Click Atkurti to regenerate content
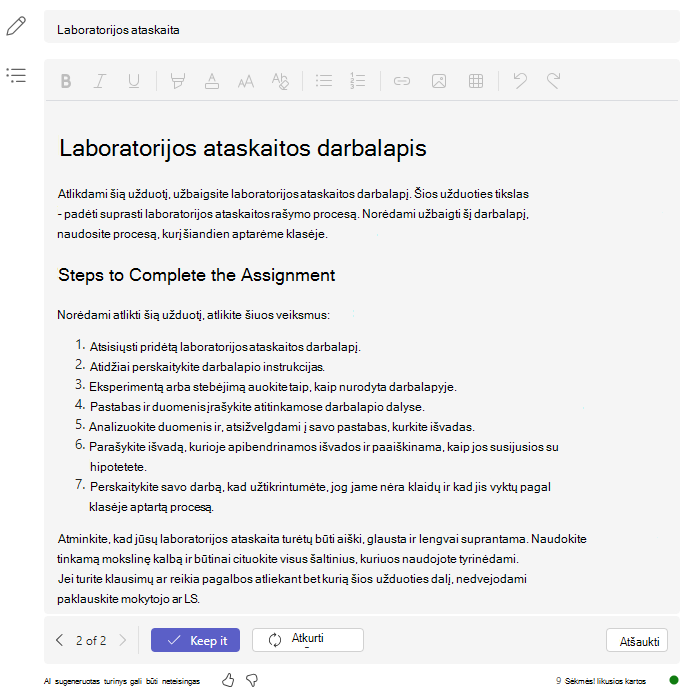 click(308, 640)
